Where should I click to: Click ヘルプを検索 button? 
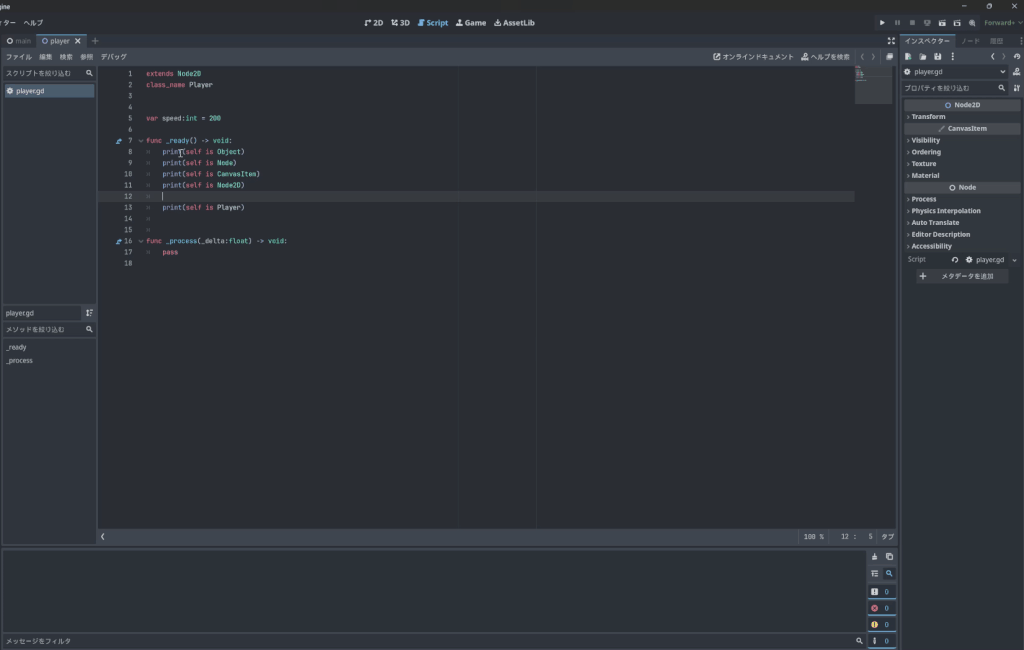(825, 57)
